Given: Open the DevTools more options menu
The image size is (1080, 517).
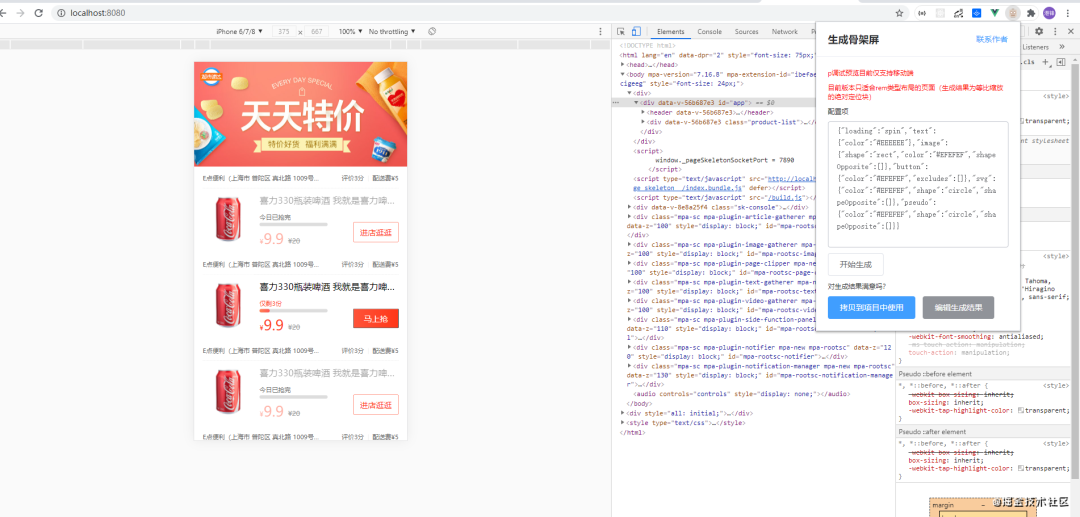Looking at the screenshot, I should click(x=1055, y=32).
